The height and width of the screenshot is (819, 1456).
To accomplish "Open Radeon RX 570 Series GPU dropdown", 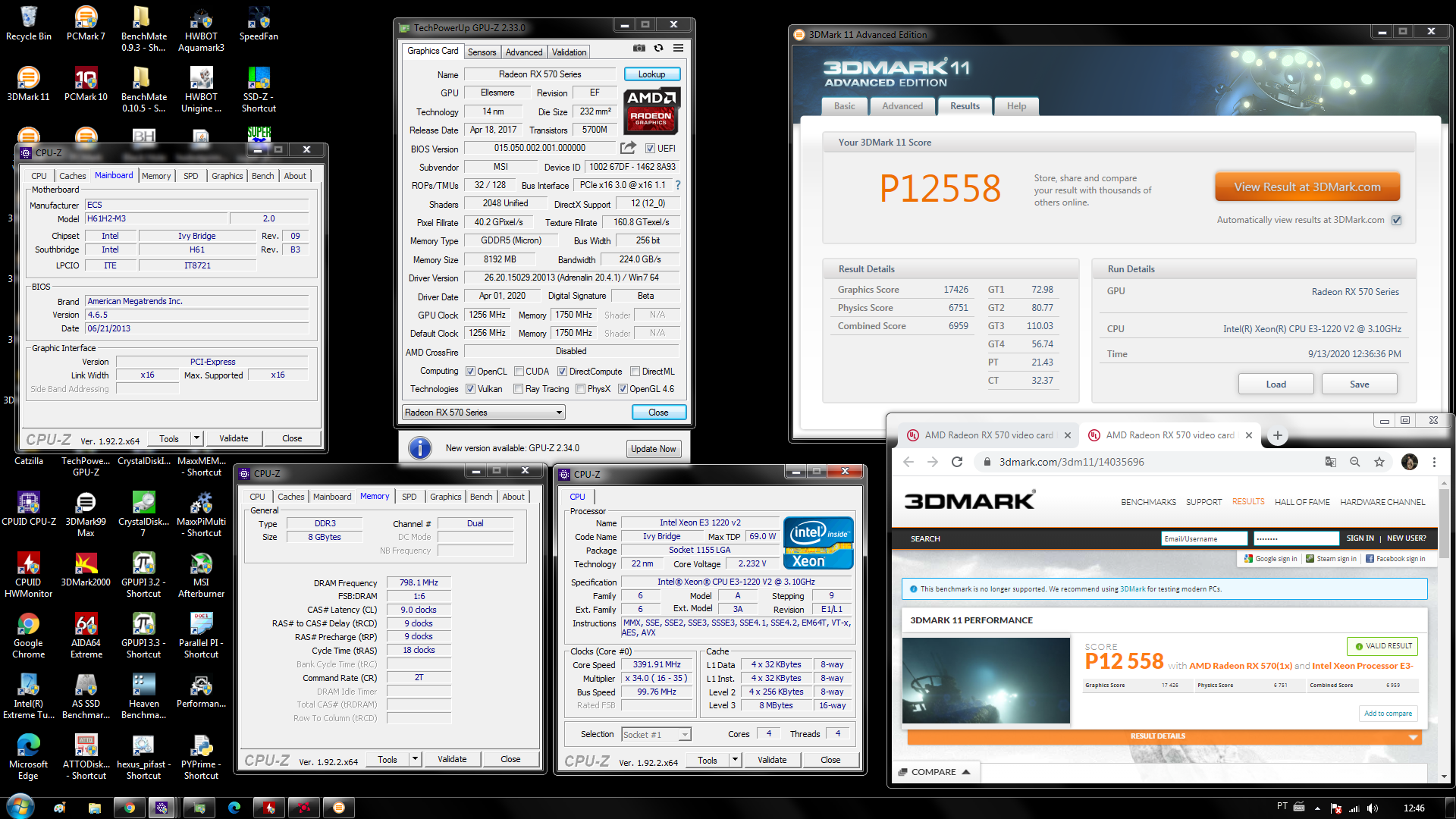I will [484, 413].
